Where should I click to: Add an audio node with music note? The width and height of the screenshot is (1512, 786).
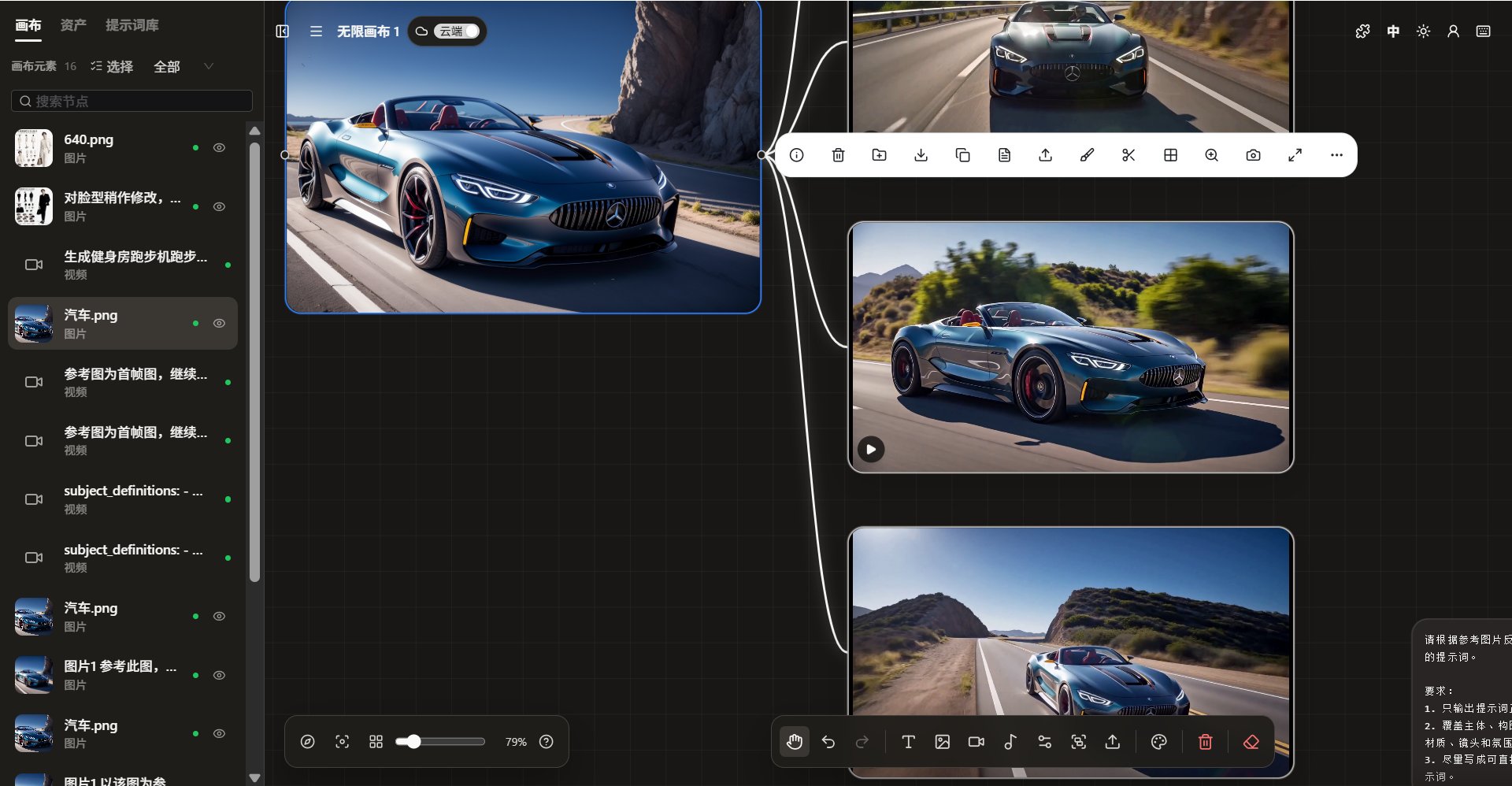[1010, 742]
